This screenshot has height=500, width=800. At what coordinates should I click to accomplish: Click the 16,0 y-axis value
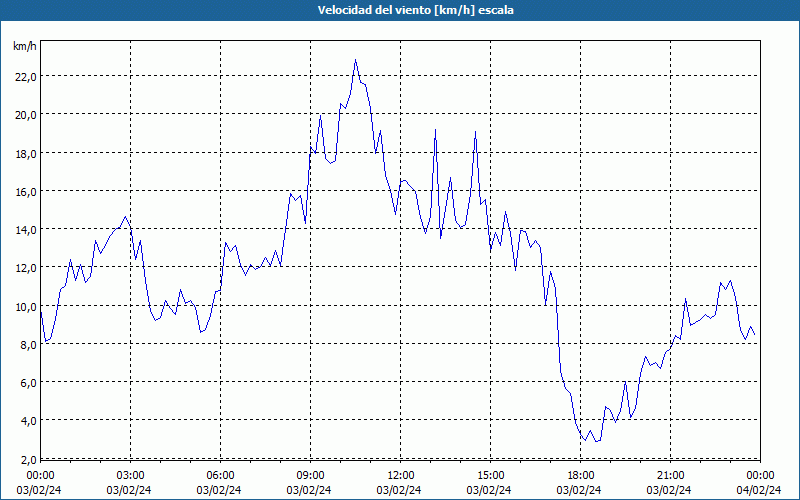(26, 191)
